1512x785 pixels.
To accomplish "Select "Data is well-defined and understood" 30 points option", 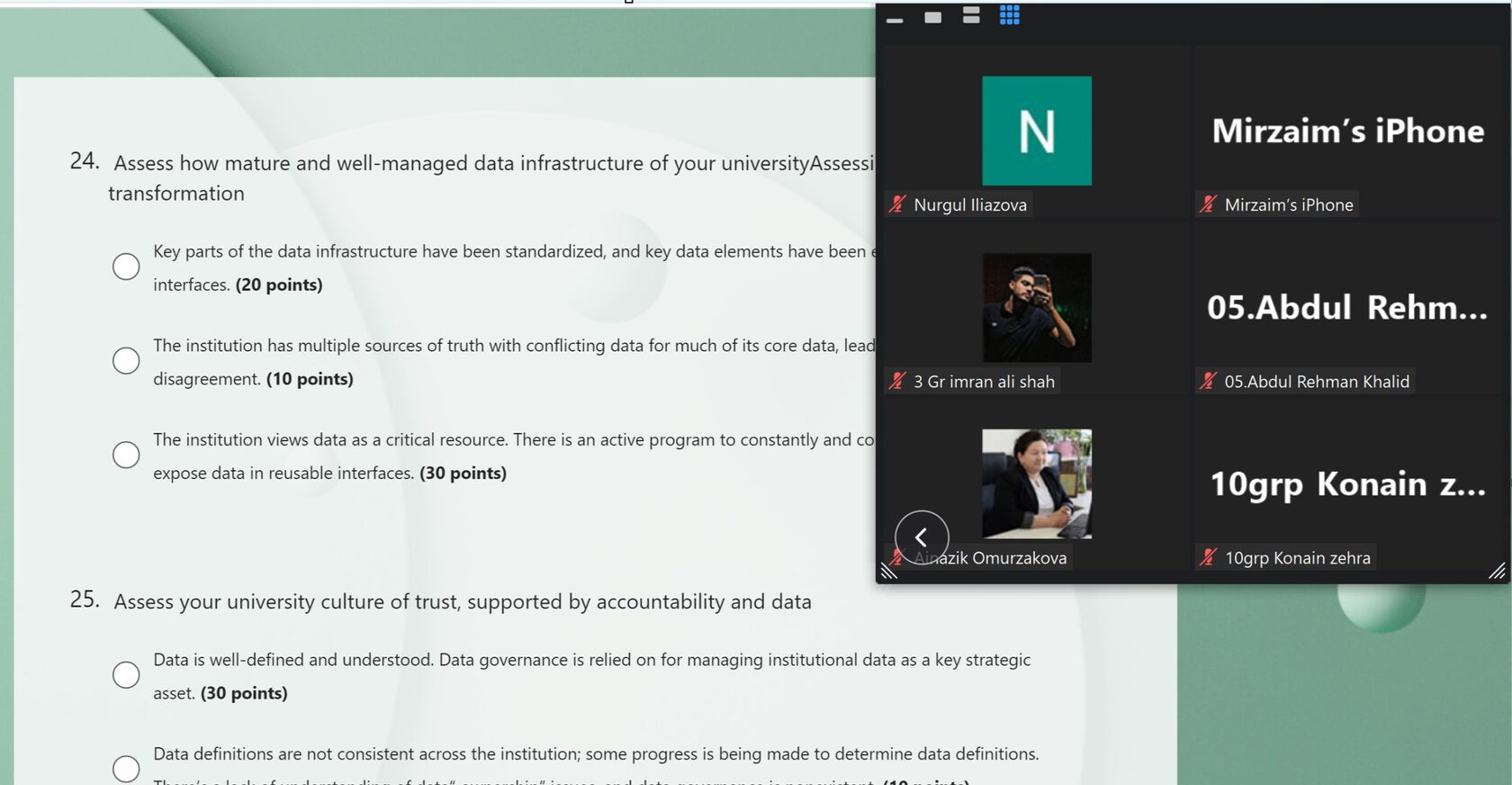I will coord(126,675).
